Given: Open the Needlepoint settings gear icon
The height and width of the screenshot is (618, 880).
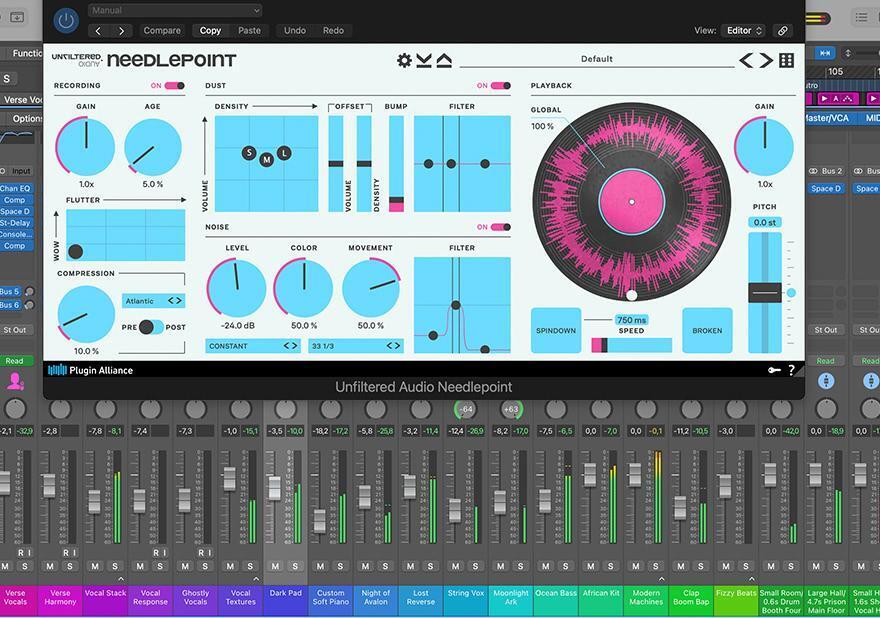Looking at the screenshot, I should click(x=404, y=59).
